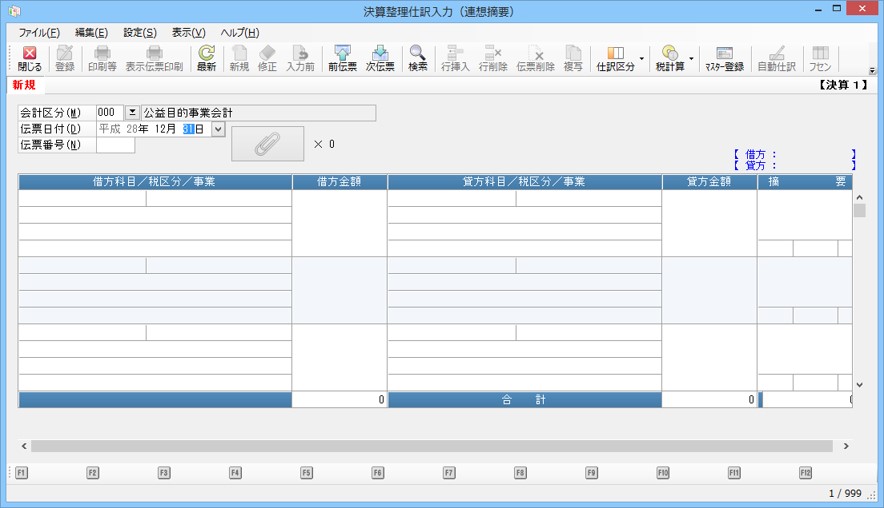Click the 閉じる (Close) toolbar icon
Screen dimensions: 884x508
click(29, 58)
